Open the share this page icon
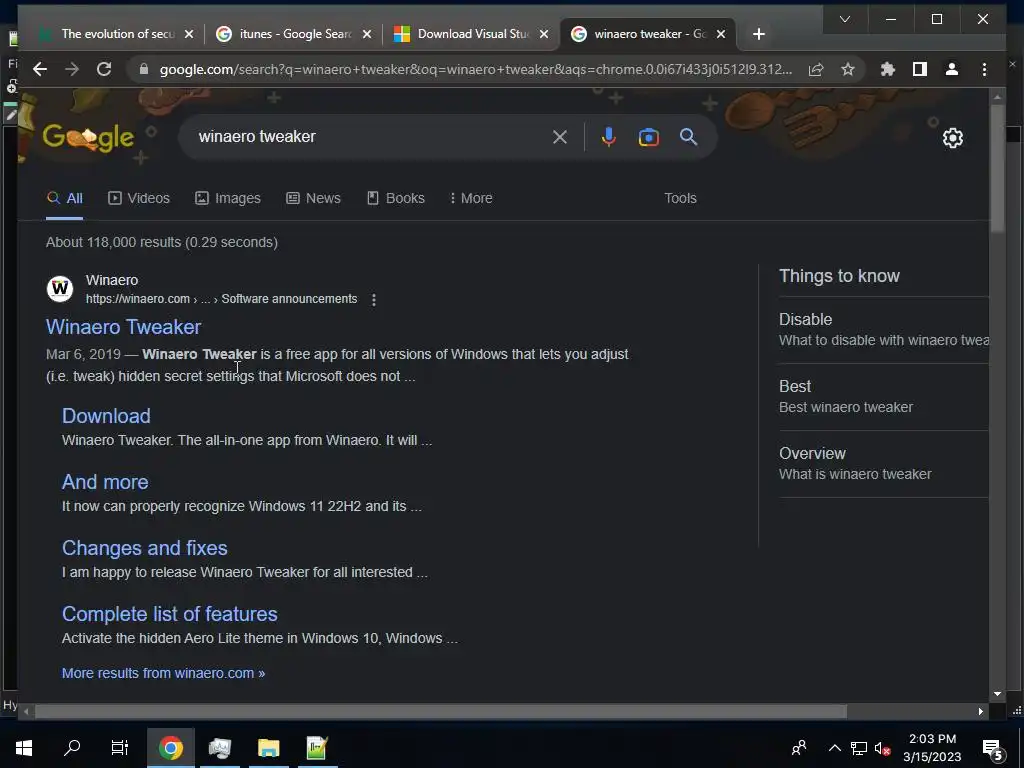1024x768 pixels. 816,69
